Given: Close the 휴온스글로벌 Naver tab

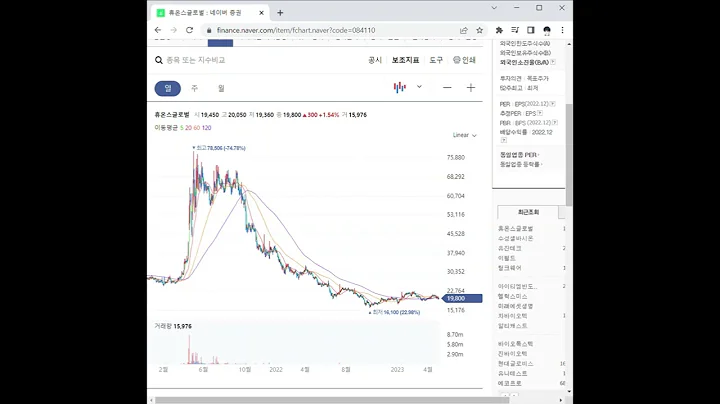Looking at the screenshot, I should 261,13.
